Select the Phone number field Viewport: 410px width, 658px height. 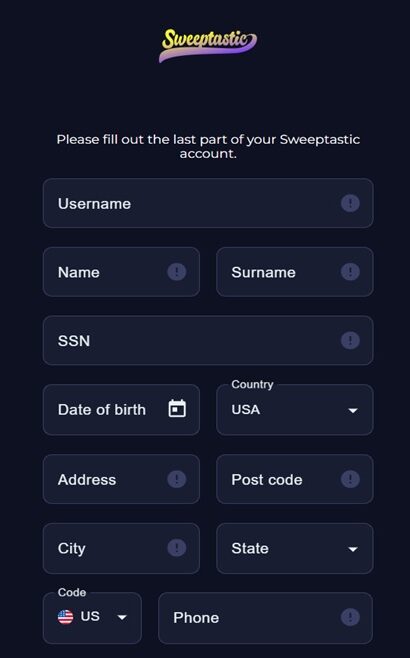[x=265, y=618]
